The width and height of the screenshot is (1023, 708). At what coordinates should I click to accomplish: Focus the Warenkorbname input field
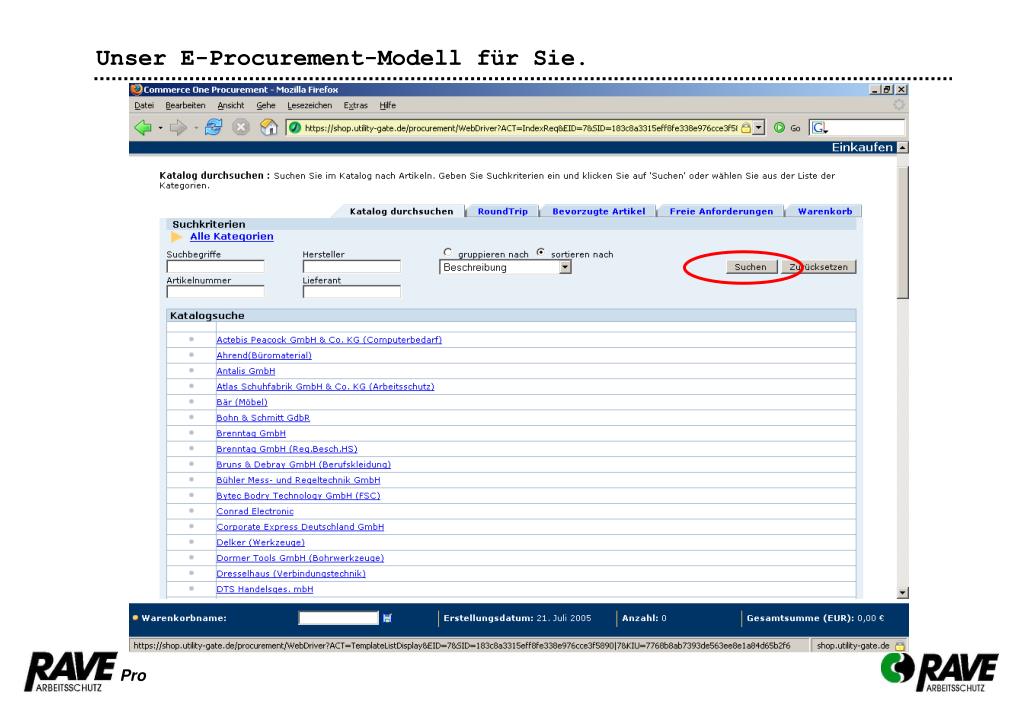[x=338, y=618]
